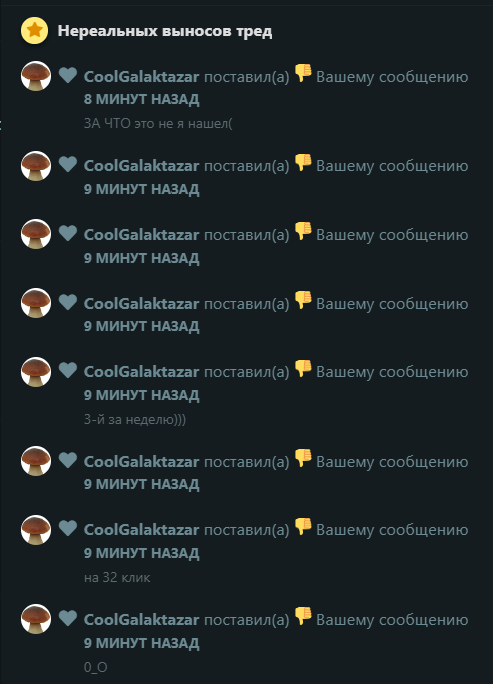
Task: Click CoolGalaktazar name above "на 32 клик"
Action: (141, 530)
